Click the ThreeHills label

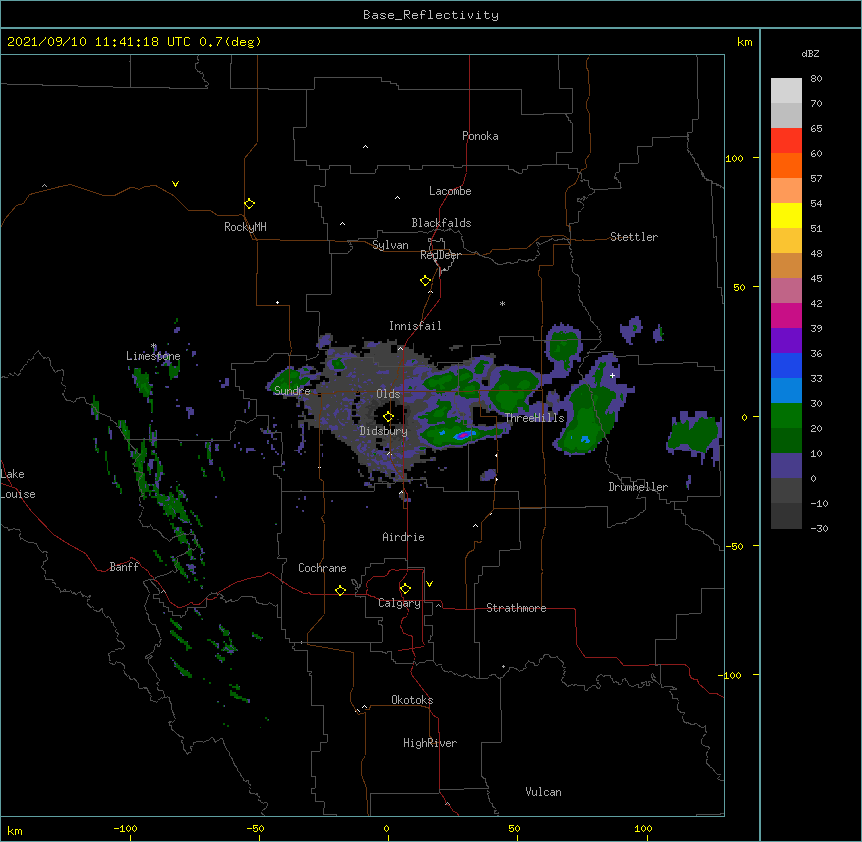pos(535,418)
